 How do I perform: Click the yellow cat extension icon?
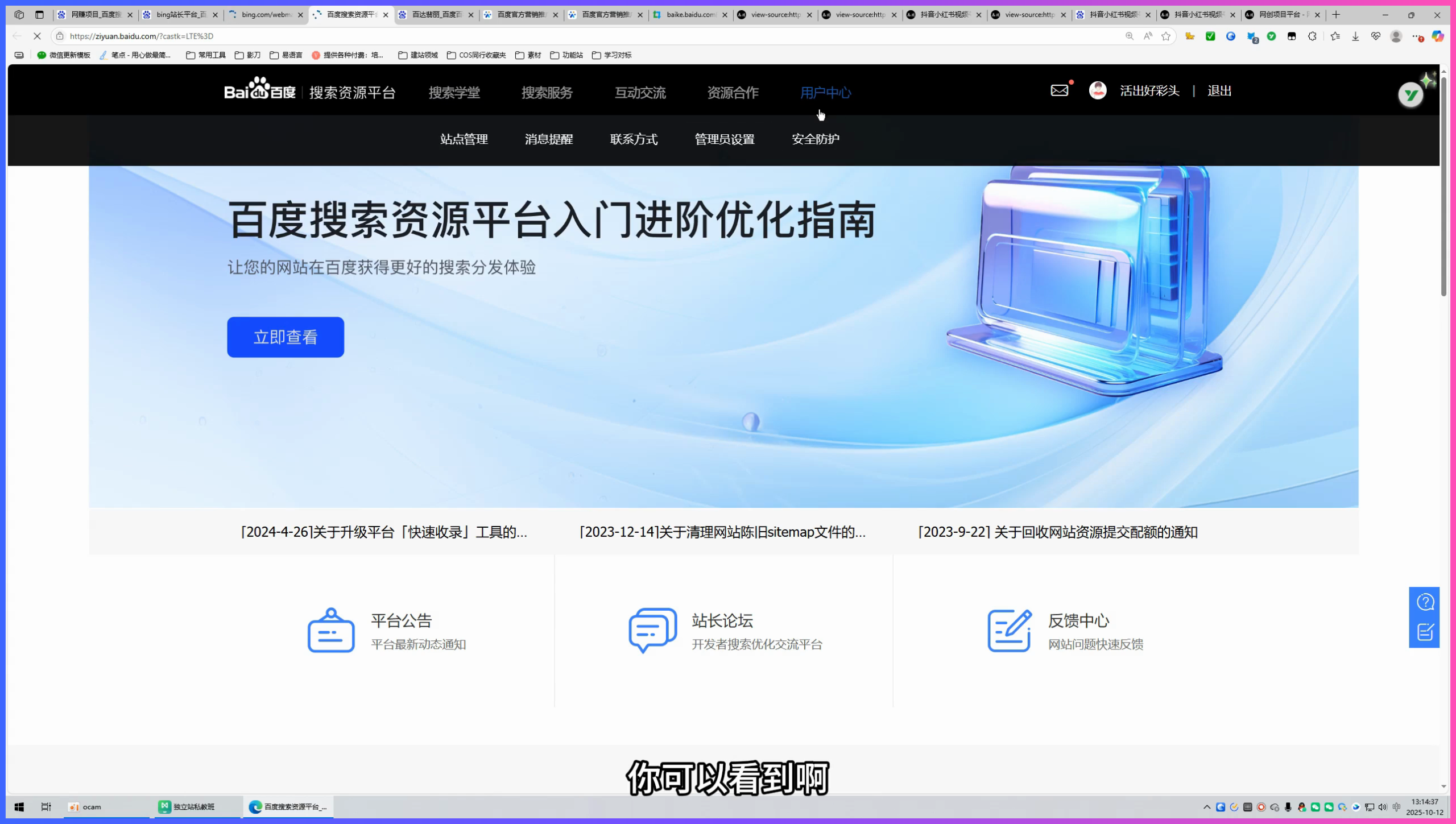(1190, 36)
